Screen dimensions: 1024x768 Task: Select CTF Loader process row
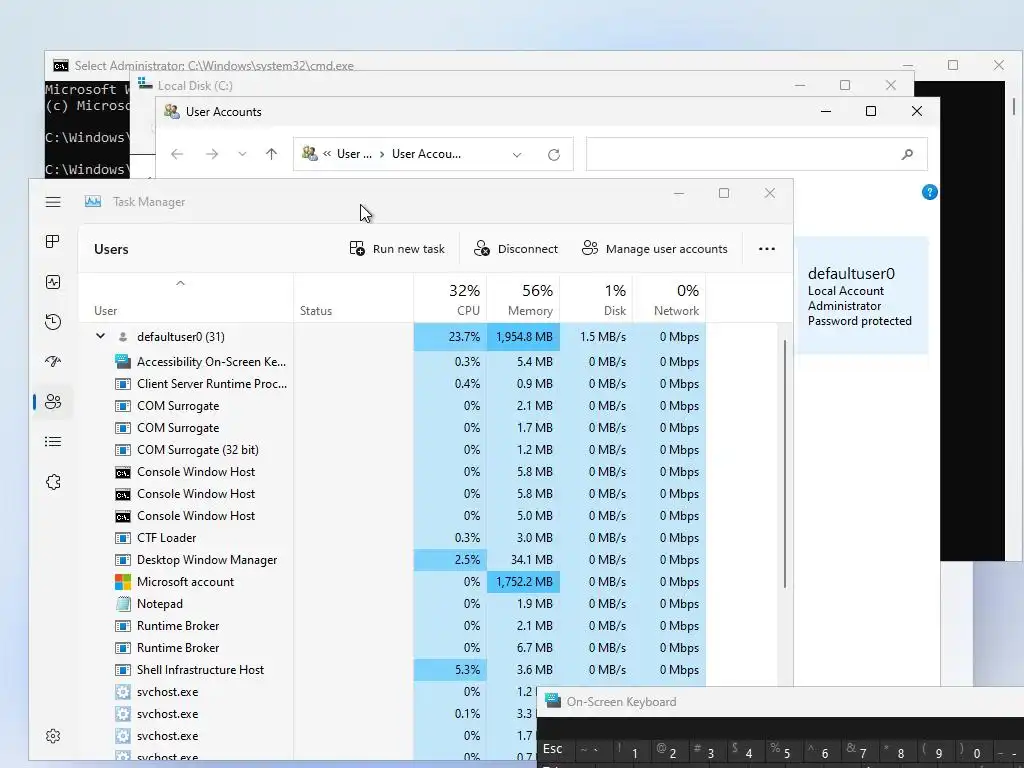click(392, 538)
